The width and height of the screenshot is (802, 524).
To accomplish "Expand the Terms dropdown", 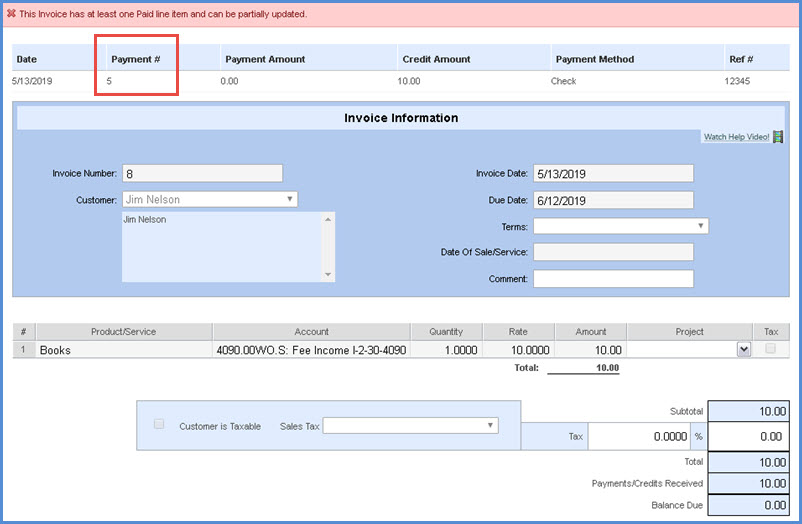I will point(621,226).
